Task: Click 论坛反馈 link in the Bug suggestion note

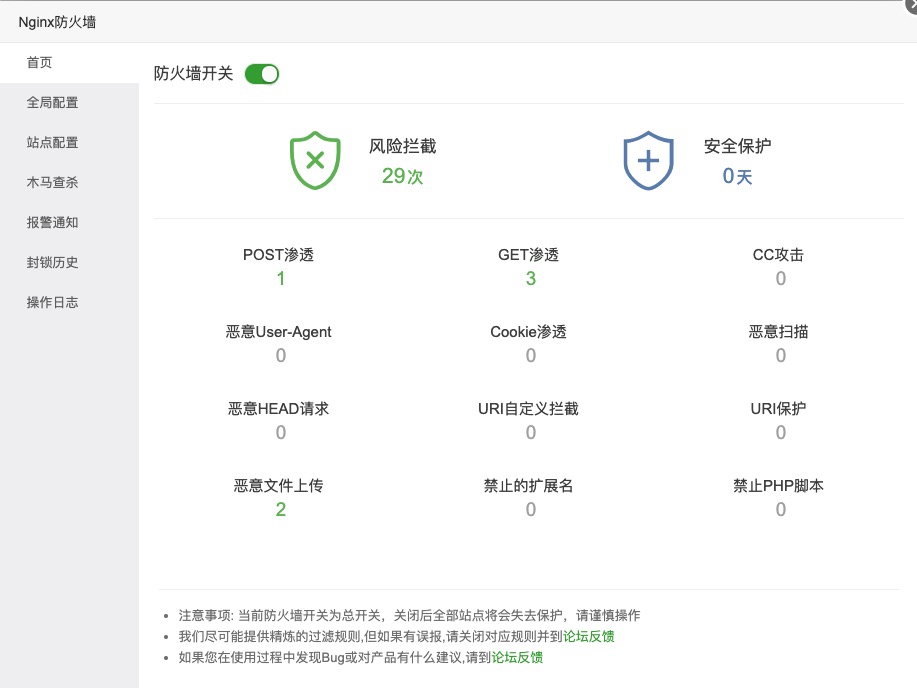Action: [517, 658]
